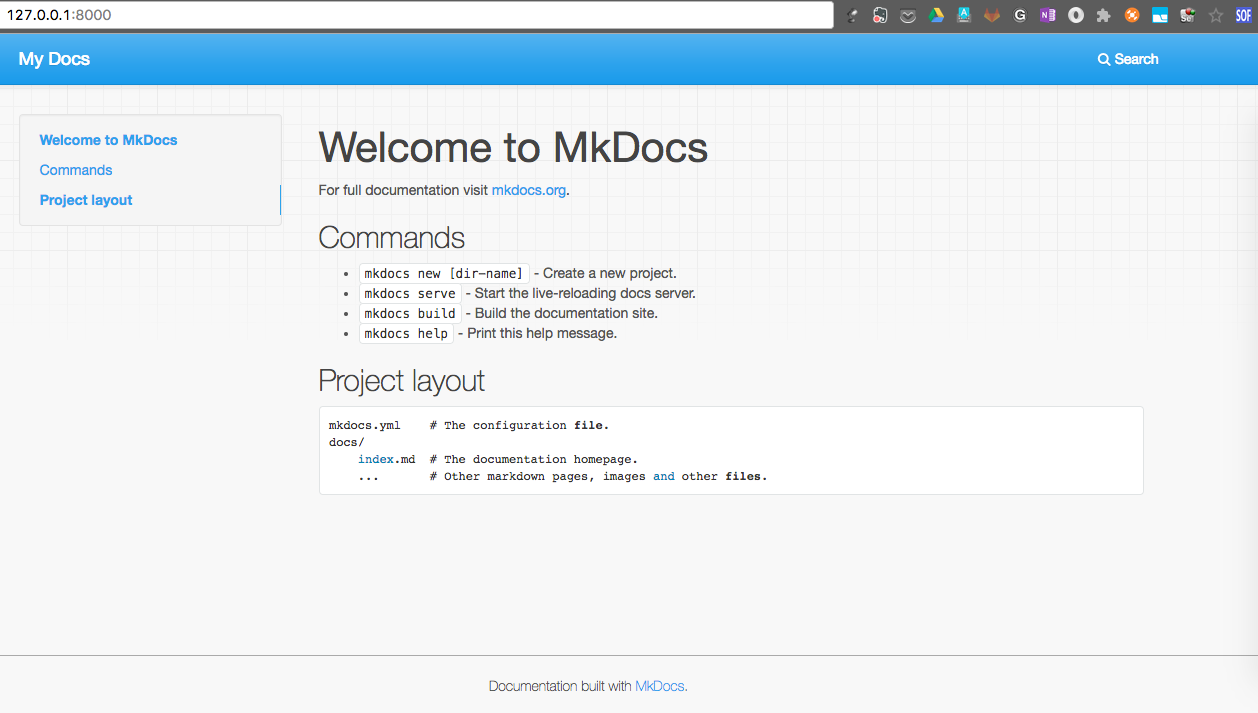1258x713 pixels.
Task: Click 'Documentation built with' footer text
Action: click(560, 686)
